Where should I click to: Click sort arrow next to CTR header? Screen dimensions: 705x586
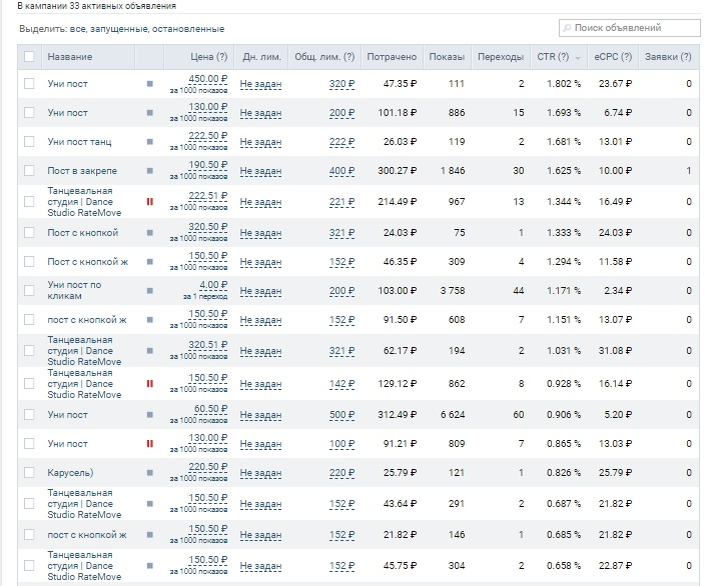[x=578, y=58]
